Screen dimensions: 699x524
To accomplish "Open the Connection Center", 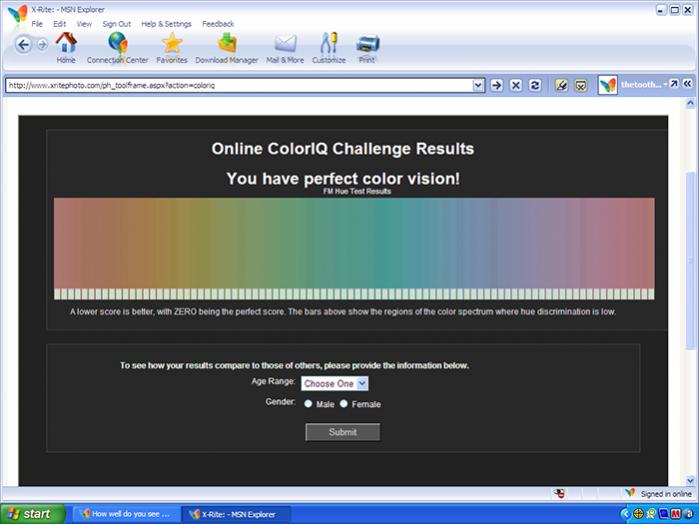I will pos(117,48).
